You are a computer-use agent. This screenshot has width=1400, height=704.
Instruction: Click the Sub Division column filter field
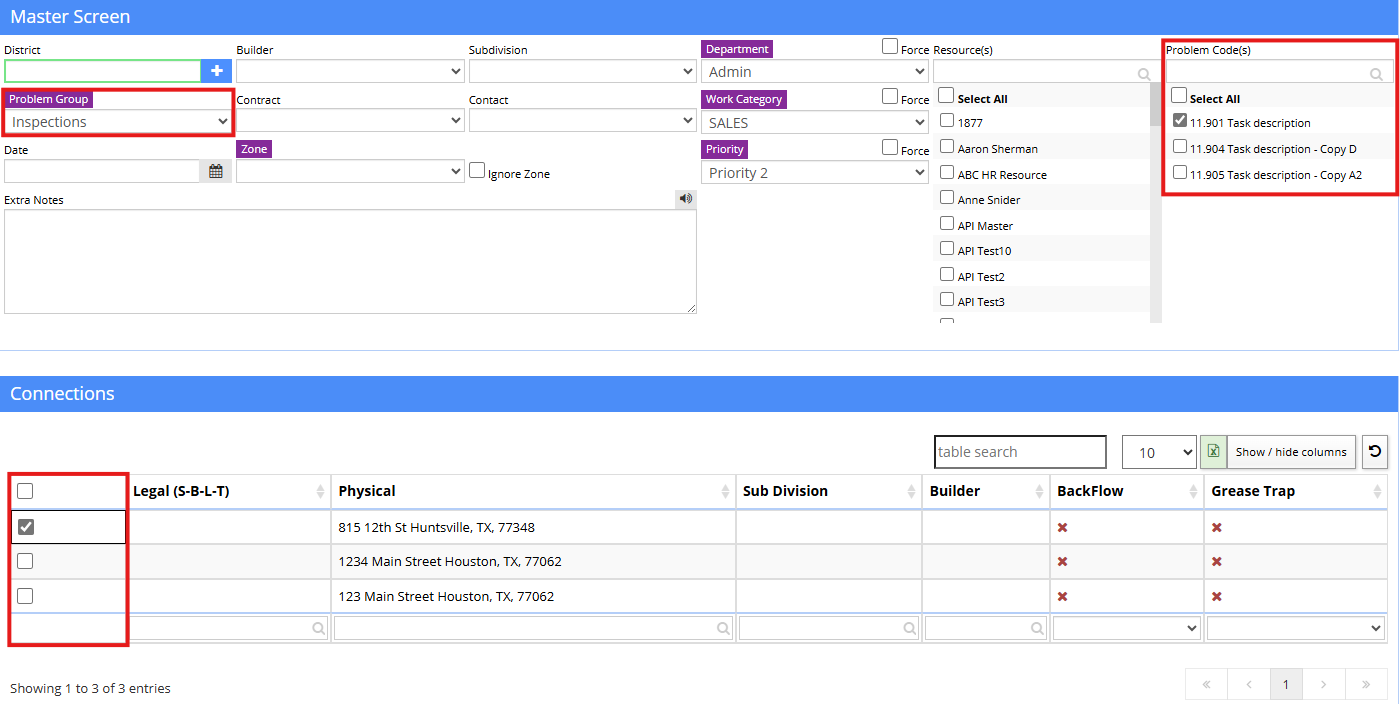click(829, 628)
